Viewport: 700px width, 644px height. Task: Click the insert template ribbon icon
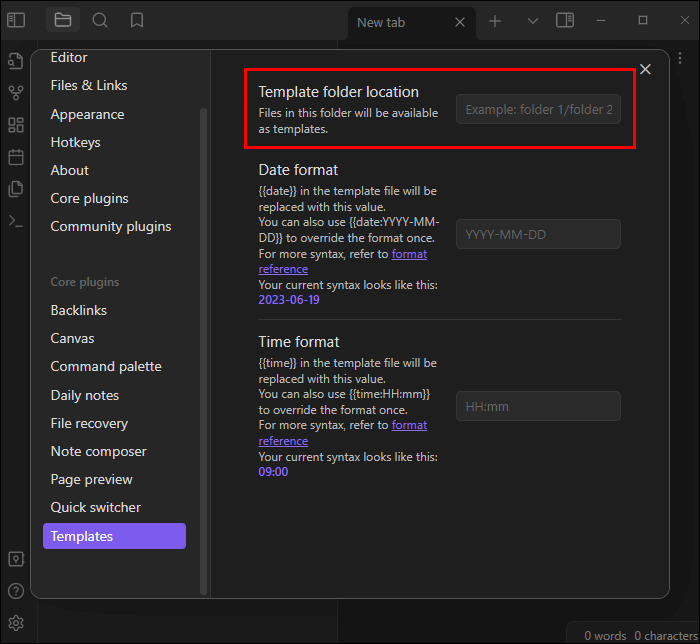(x=15, y=189)
